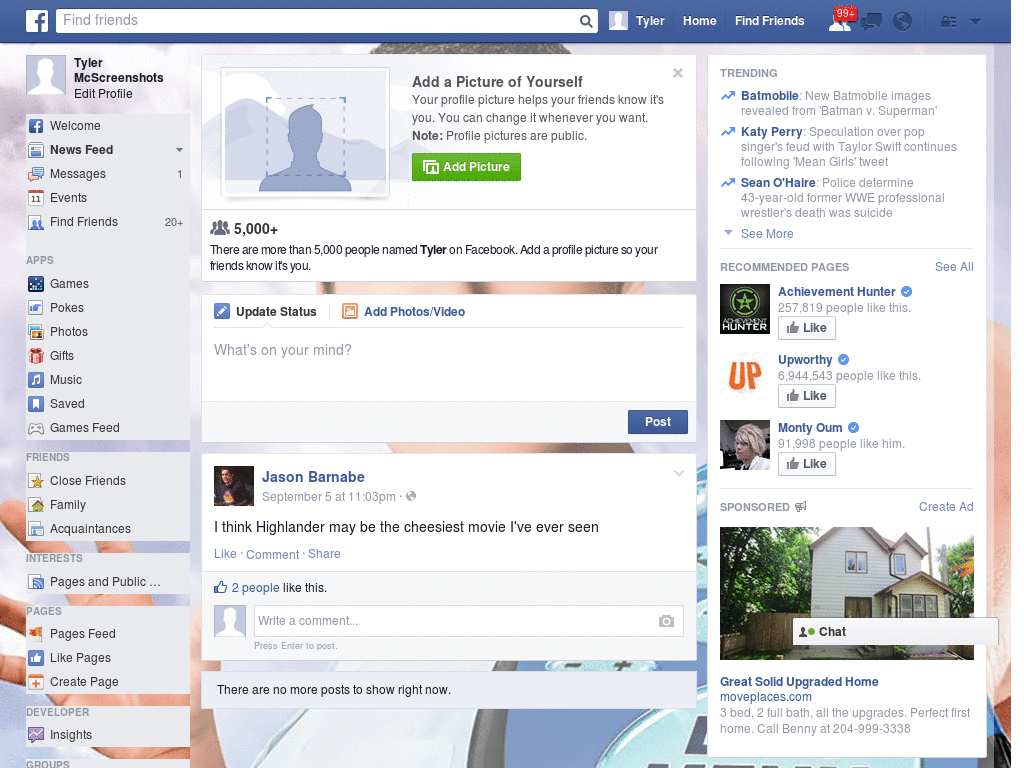Click the Messages sidebar icon

(36, 174)
